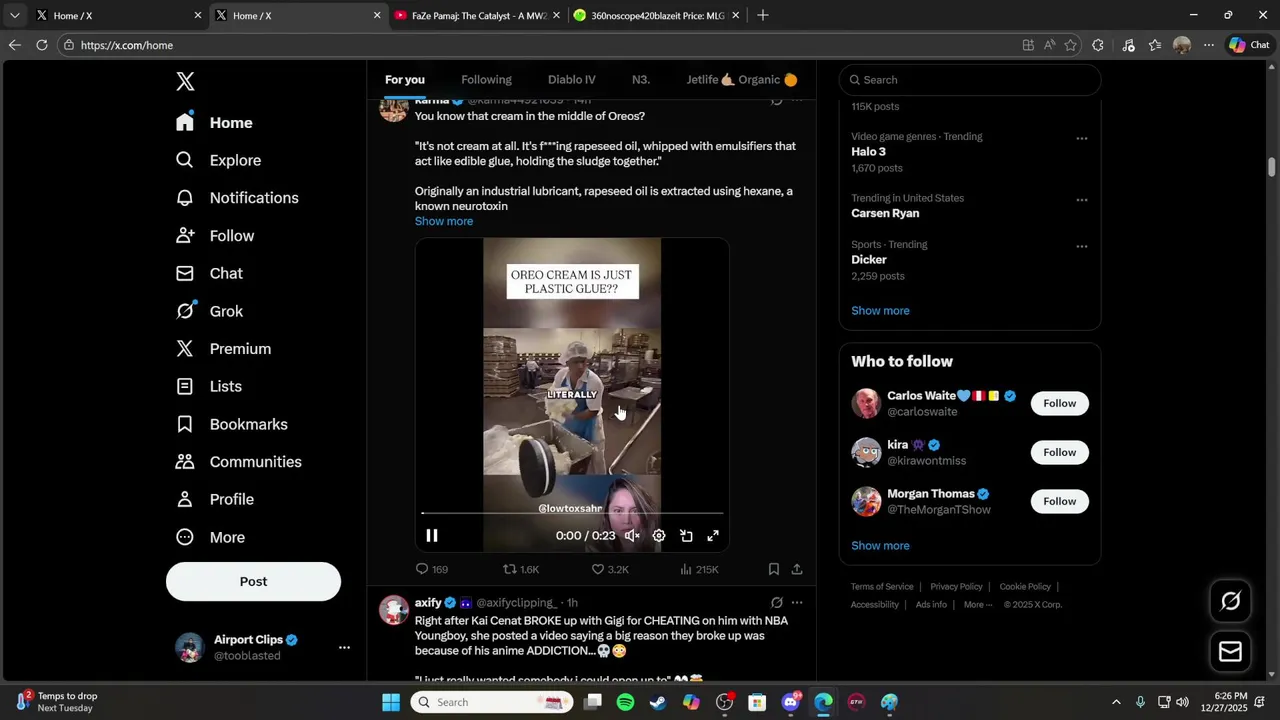Open Privacy Policy link
This screenshot has width=1280, height=720.
956,587
